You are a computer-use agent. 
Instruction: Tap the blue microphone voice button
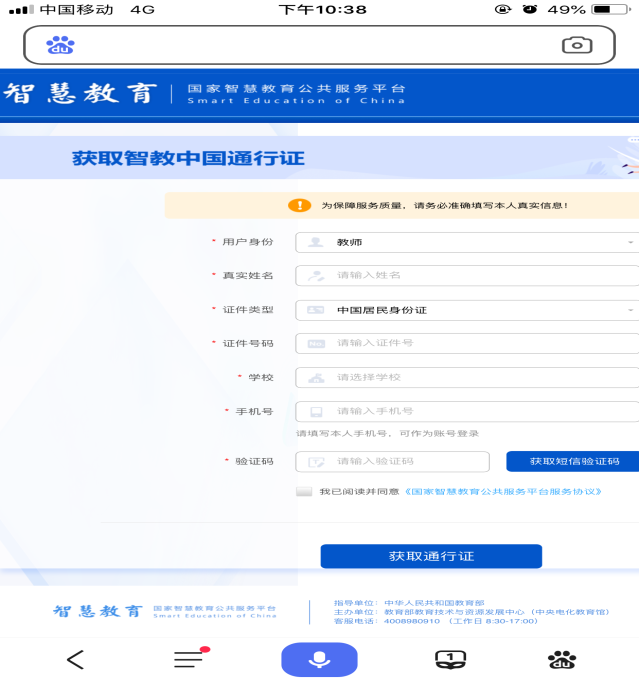319,659
